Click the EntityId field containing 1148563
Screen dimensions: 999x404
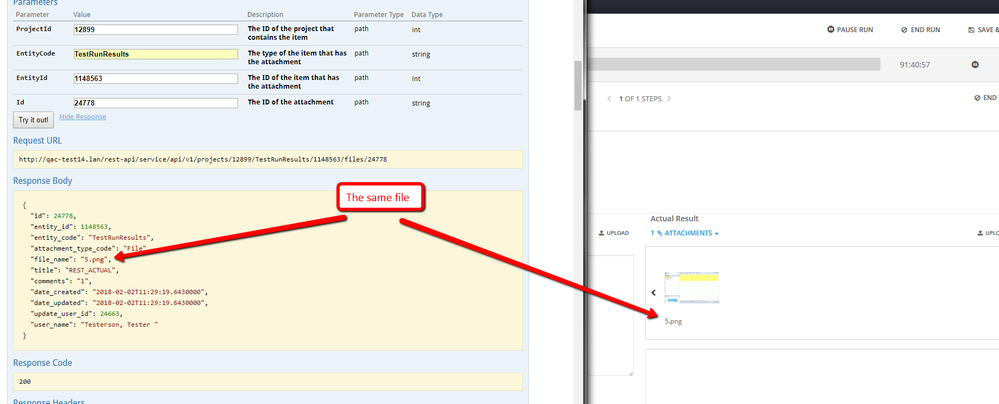[x=155, y=78]
